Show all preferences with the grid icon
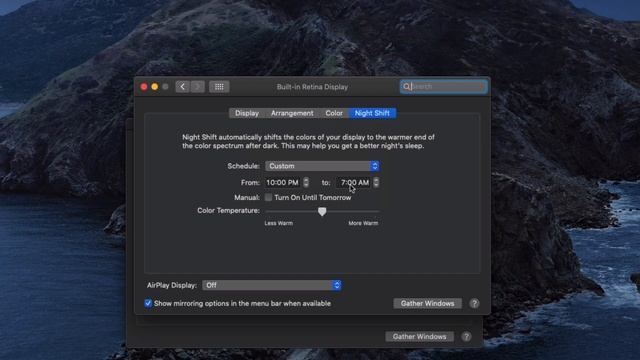The height and width of the screenshot is (360, 640). [219, 87]
